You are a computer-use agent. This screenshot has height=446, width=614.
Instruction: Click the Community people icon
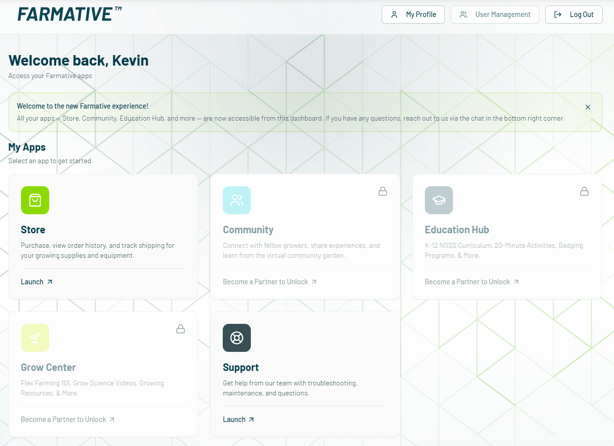click(x=237, y=200)
